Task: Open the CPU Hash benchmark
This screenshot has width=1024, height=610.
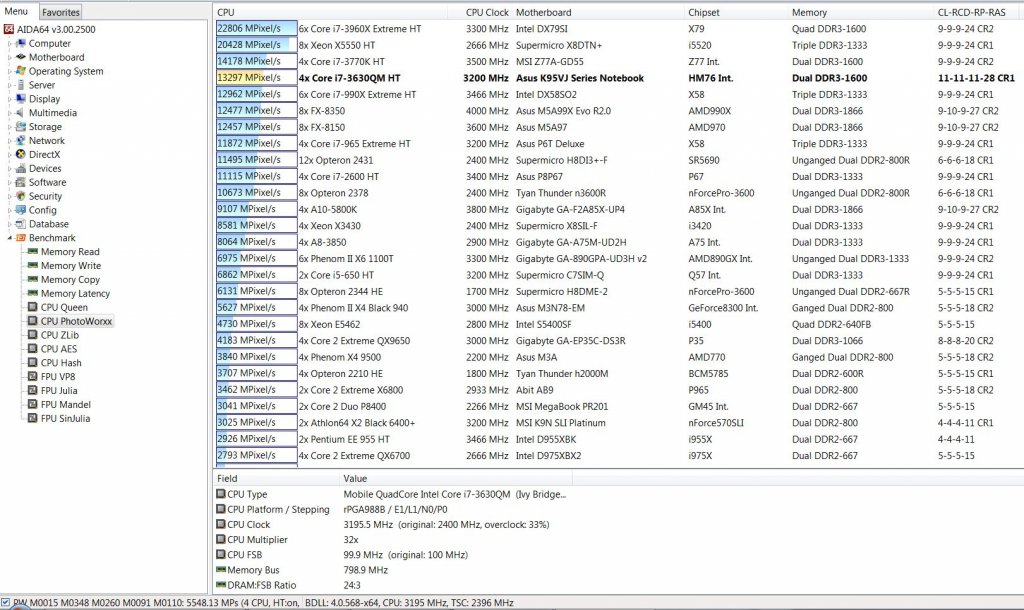Action: (x=61, y=362)
